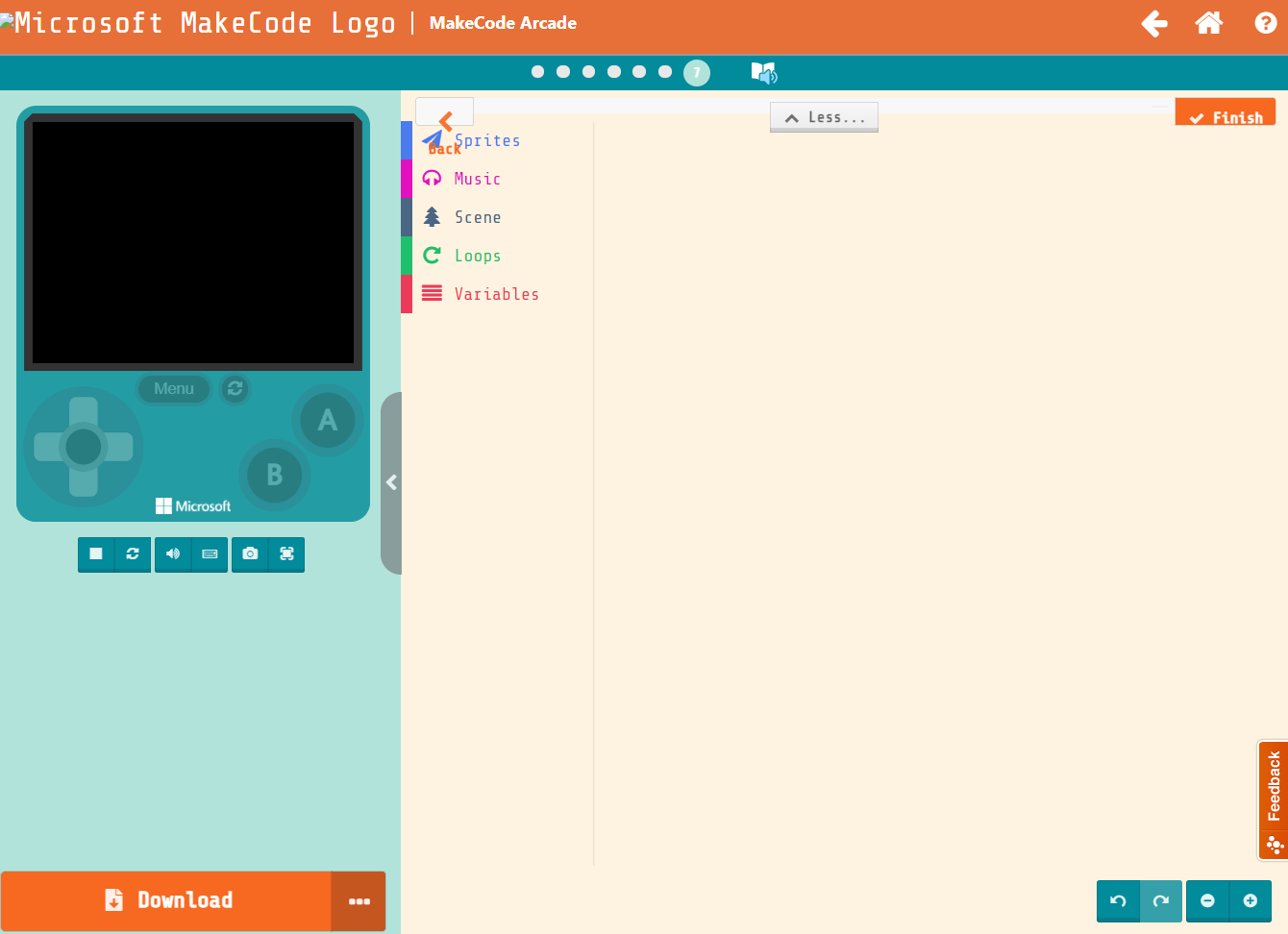Image resolution: width=1288 pixels, height=934 pixels.
Task: Play the tutorial instructions aloud
Action: click(x=763, y=71)
